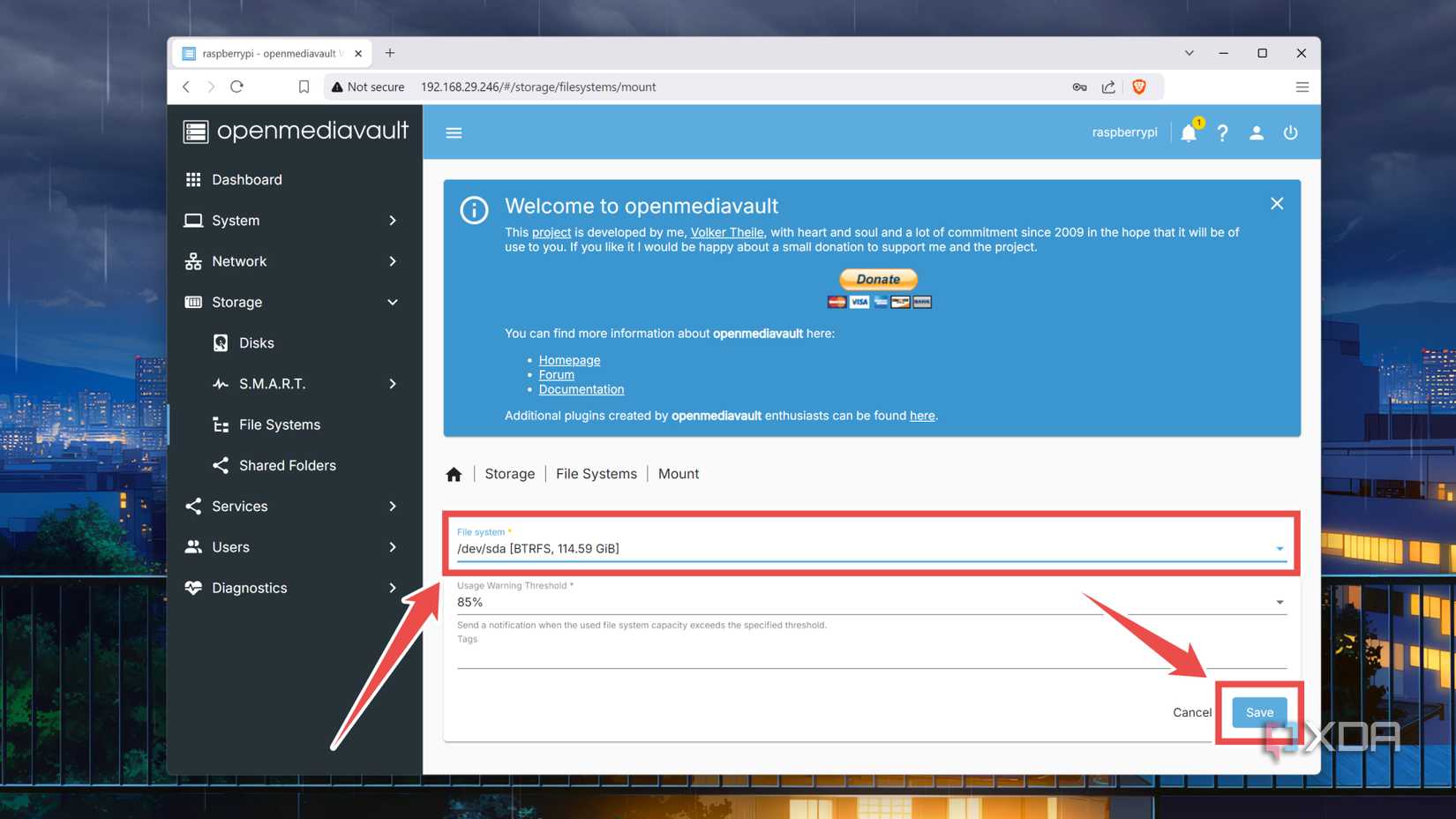
Task: Toggle the hamburger navigation menu
Action: [x=454, y=132]
